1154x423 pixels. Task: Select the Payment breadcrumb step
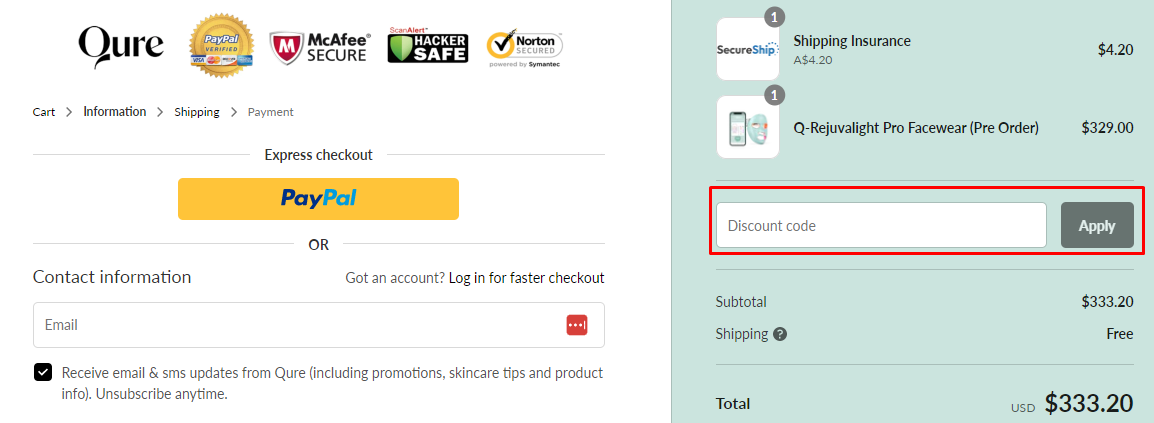click(x=270, y=112)
